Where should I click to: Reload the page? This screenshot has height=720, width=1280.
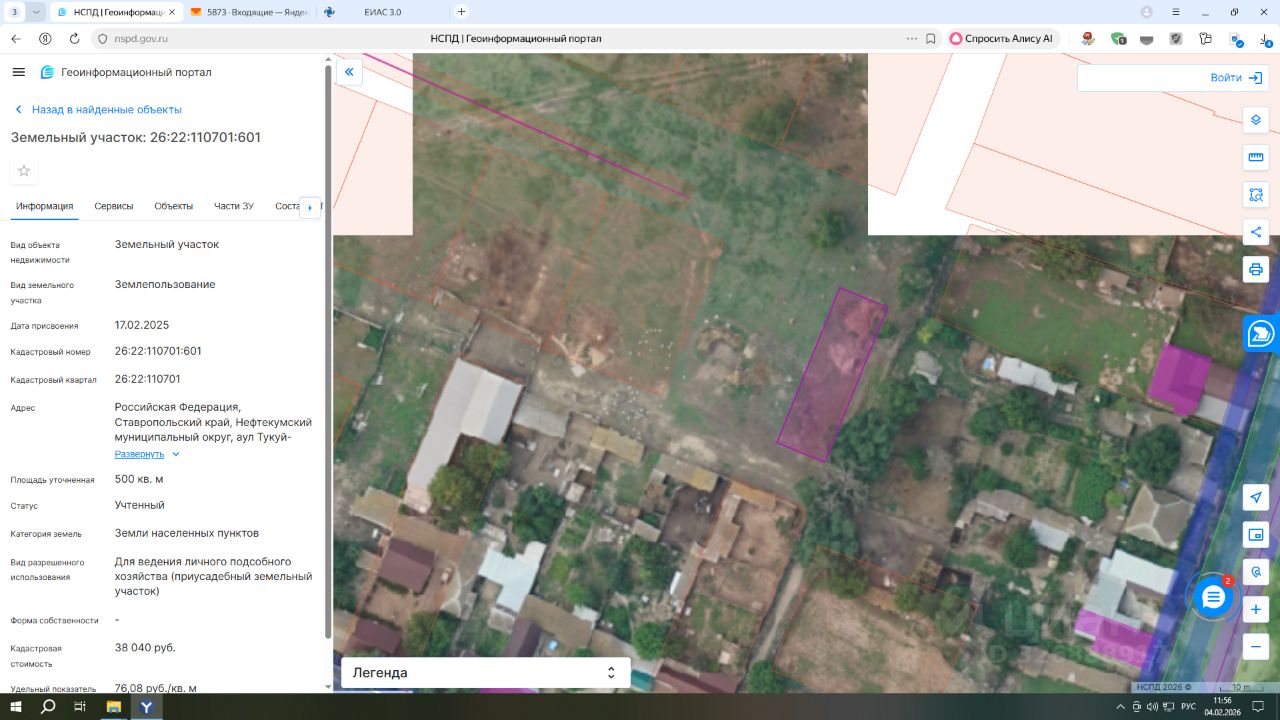(74, 39)
